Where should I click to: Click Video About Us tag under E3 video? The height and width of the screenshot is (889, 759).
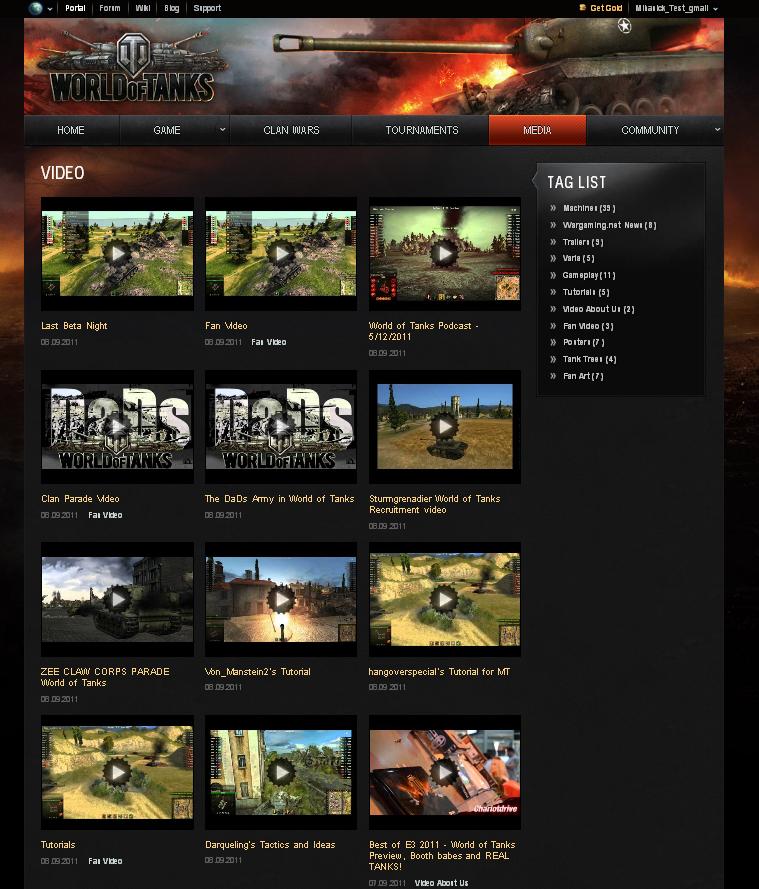pos(442,883)
